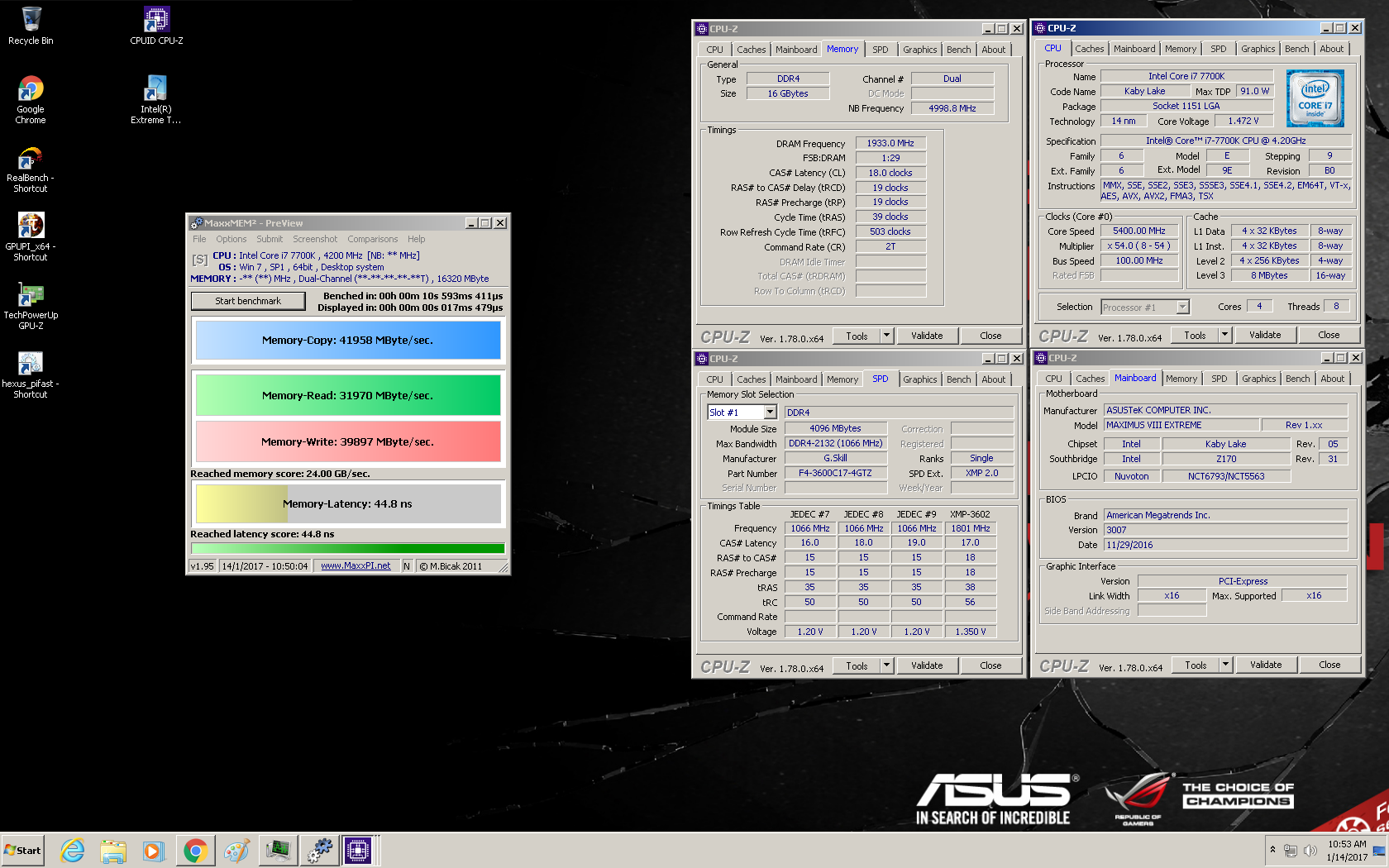
Task: Open Chrome from the taskbar
Action: (x=195, y=851)
